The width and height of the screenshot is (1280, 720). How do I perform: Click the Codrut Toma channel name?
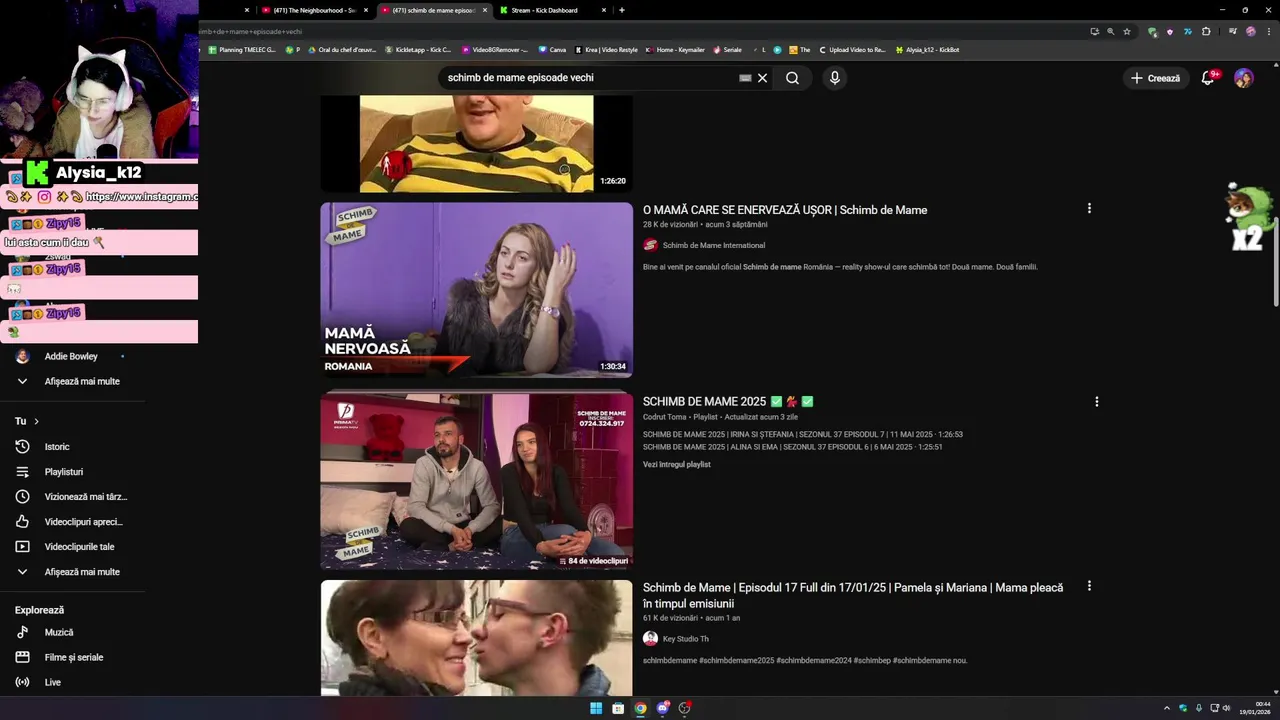[x=665, y=417]
